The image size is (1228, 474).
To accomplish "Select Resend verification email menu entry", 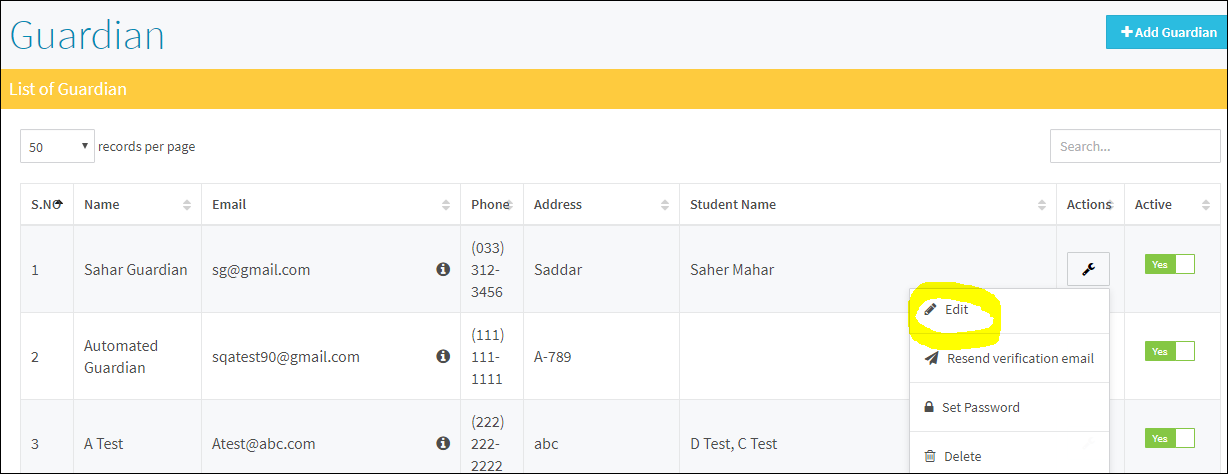I will pyautogui.click(x=1009, y=358).
